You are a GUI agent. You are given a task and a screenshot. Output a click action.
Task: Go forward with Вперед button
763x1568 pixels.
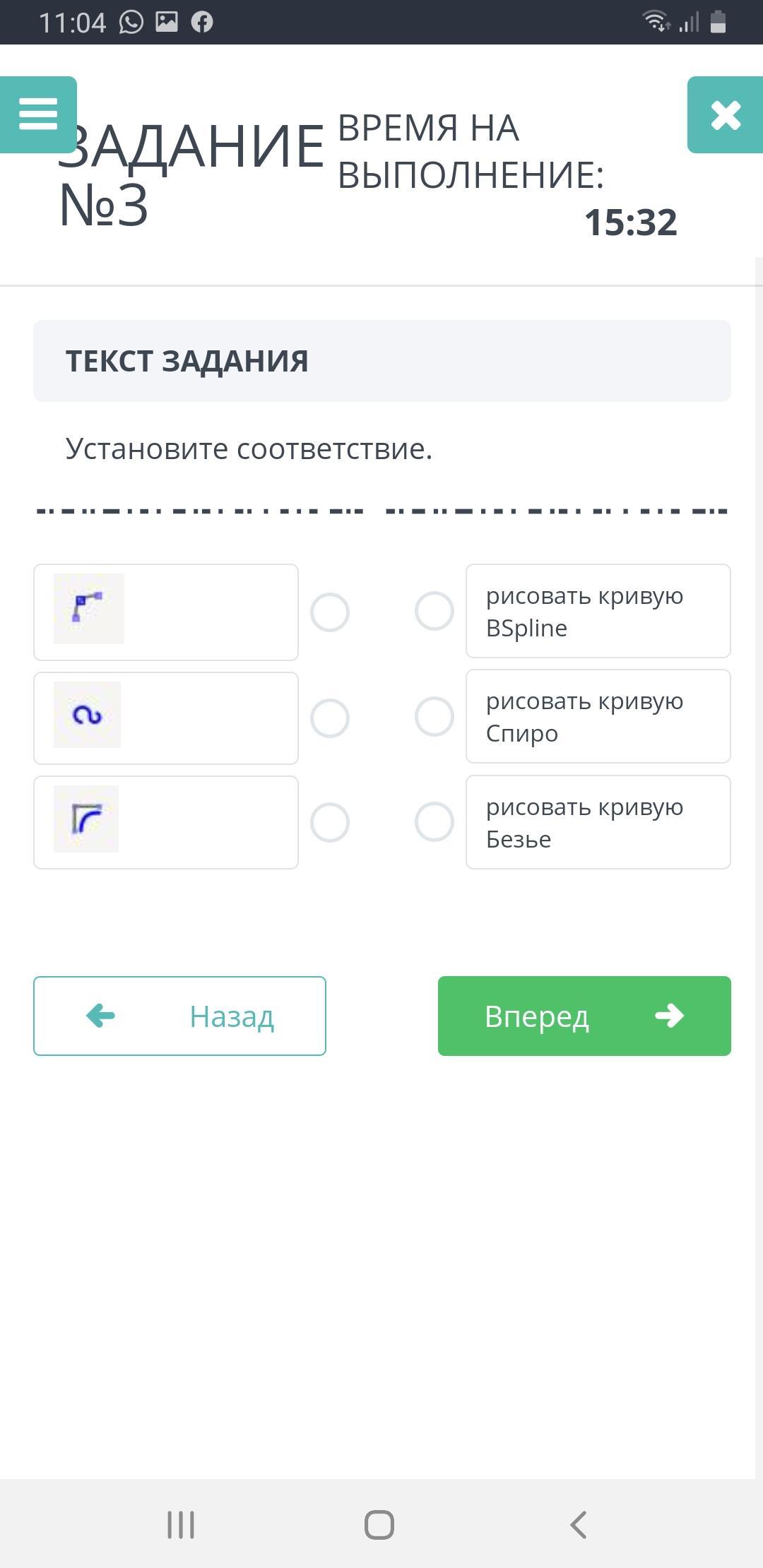click(x=584, y=1016)
